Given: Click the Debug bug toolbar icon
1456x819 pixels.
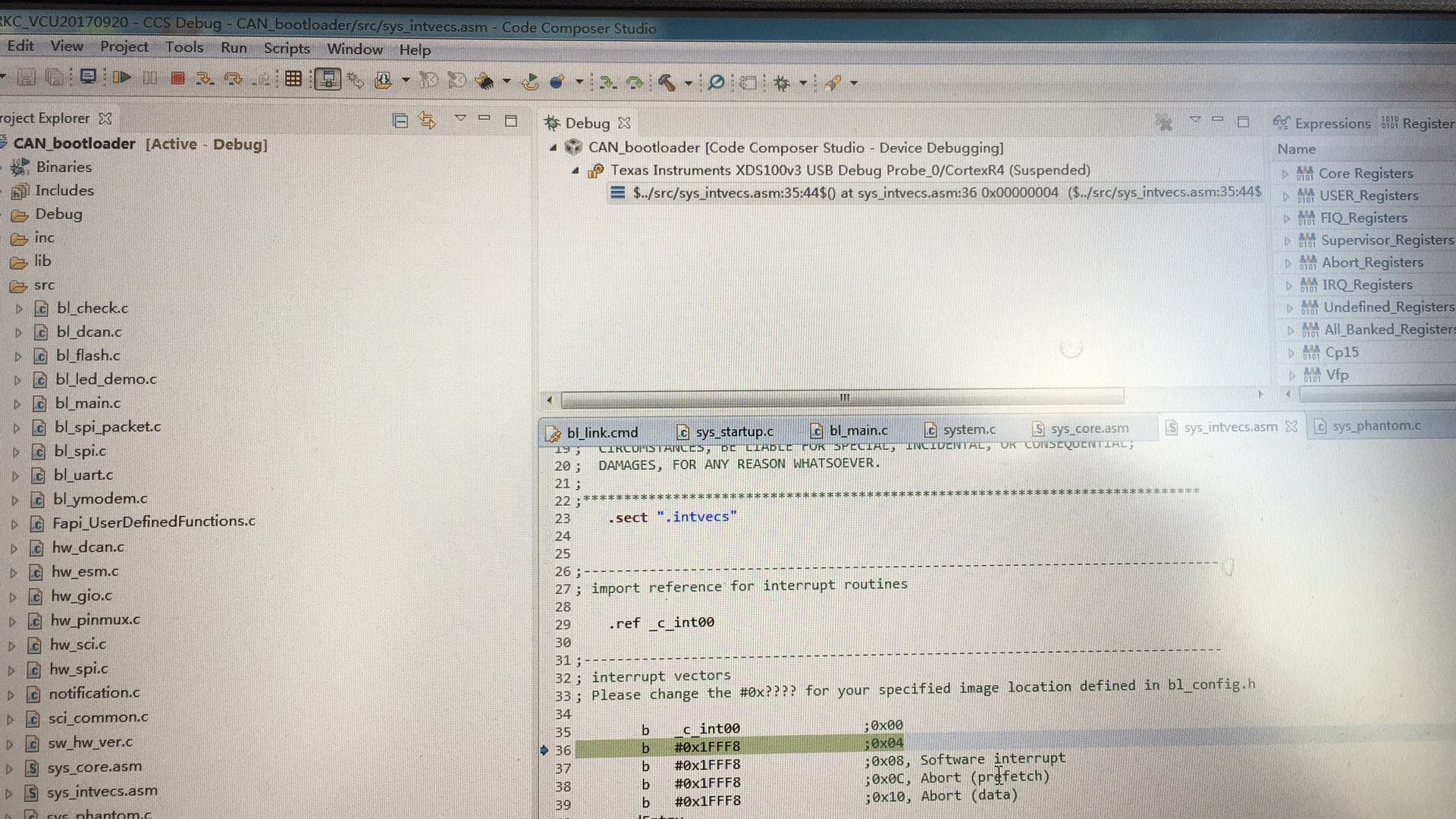Looking at the screenshot, I should tap(782, 83).
